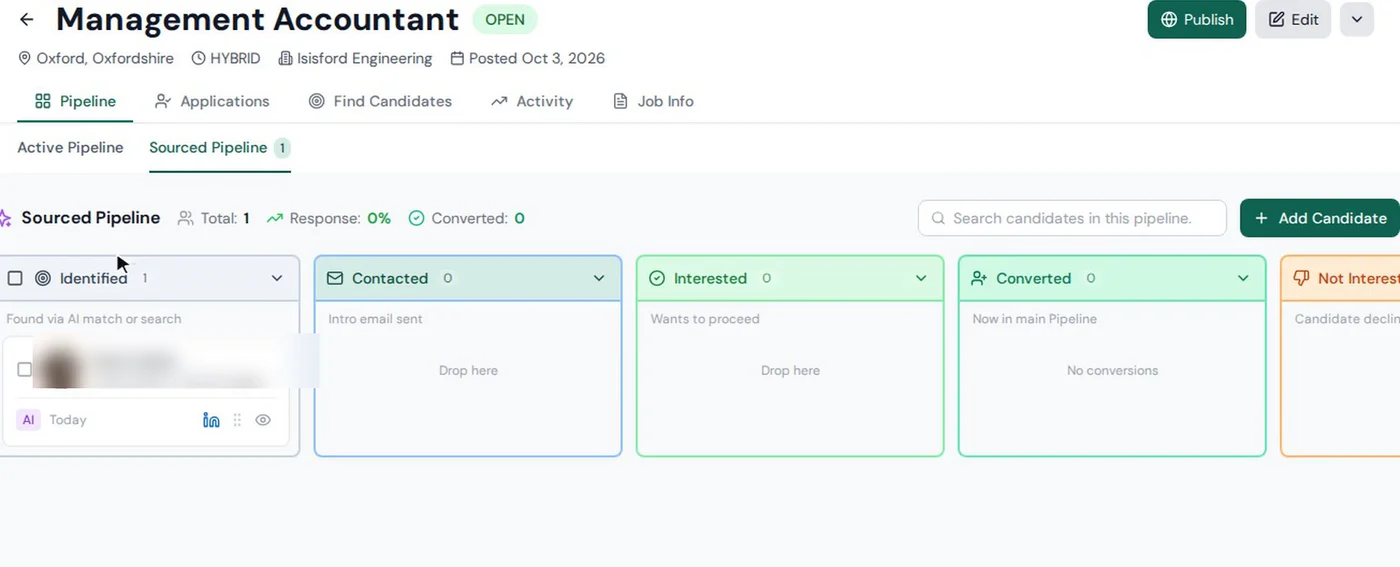Viewport: 1400px width, 567px height.
Task: Go back using the left arrow
Action: coord(27,19)
